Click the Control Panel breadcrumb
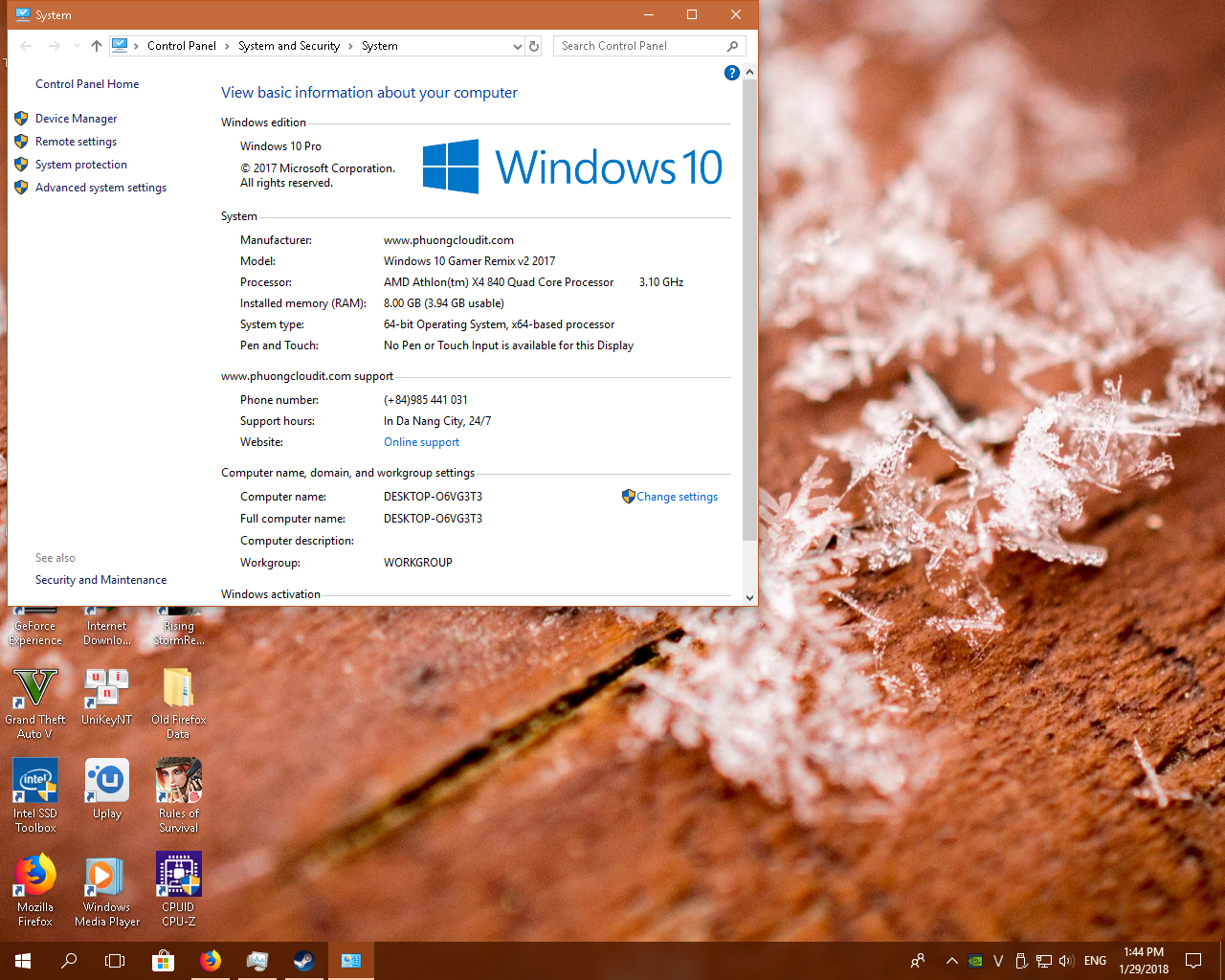 pos(182,46)
